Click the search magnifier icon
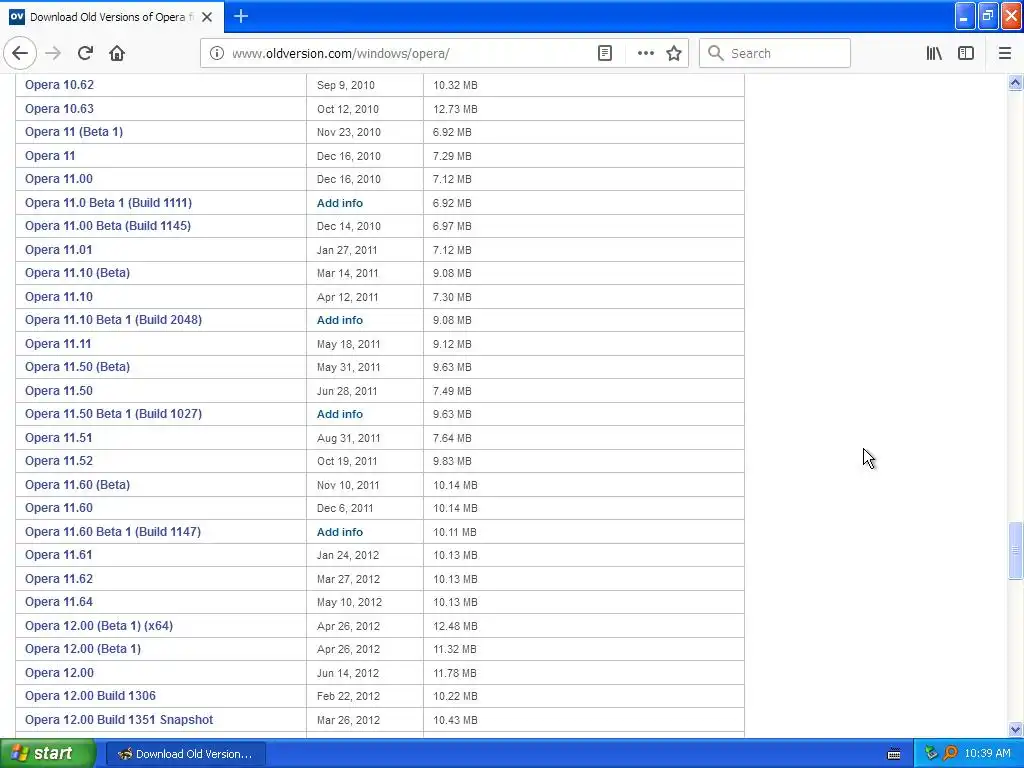The height and width of the screenshot is (768, 1024). coord(716,54)
